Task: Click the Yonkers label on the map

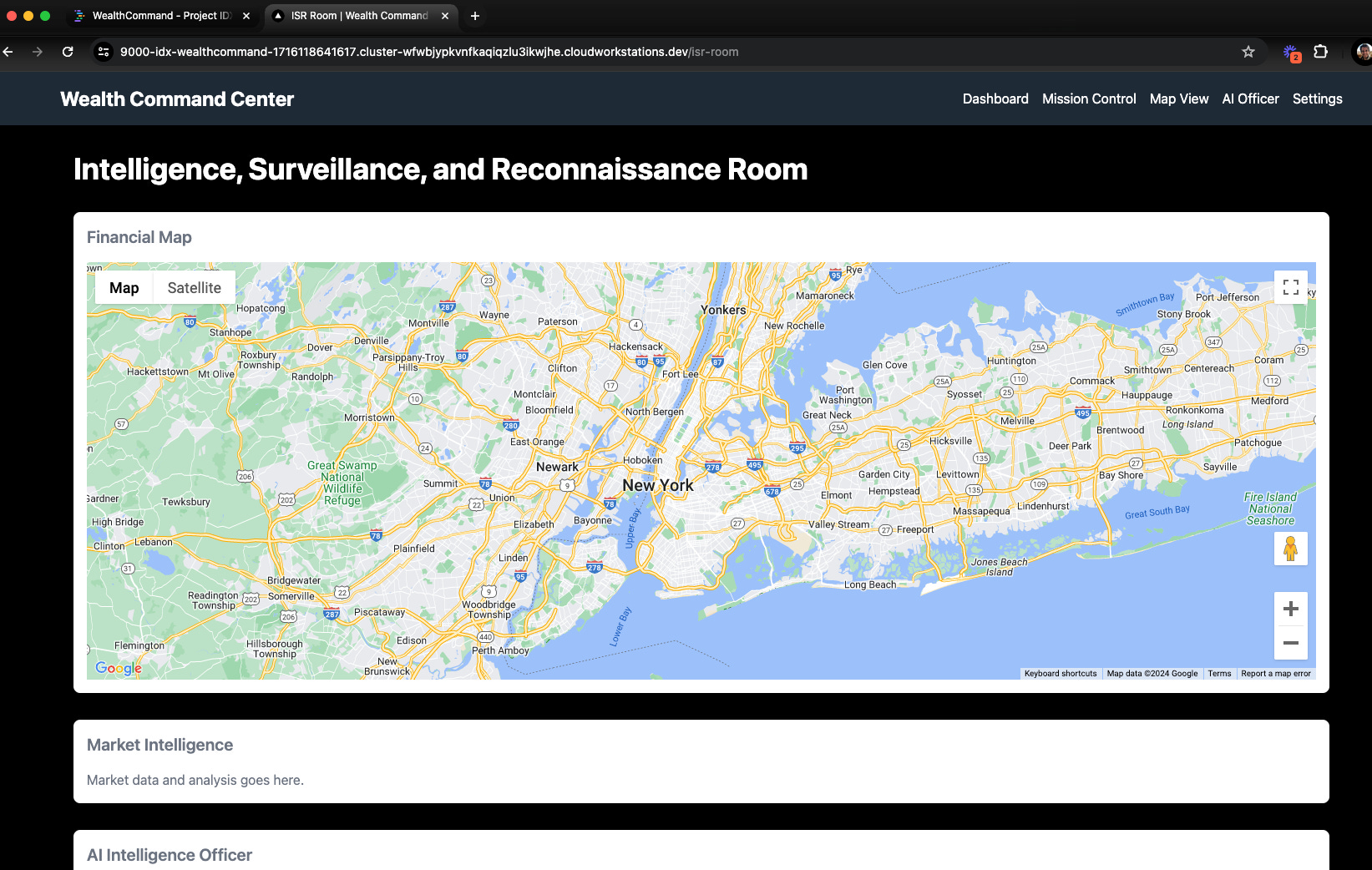Action: (723, 310)
